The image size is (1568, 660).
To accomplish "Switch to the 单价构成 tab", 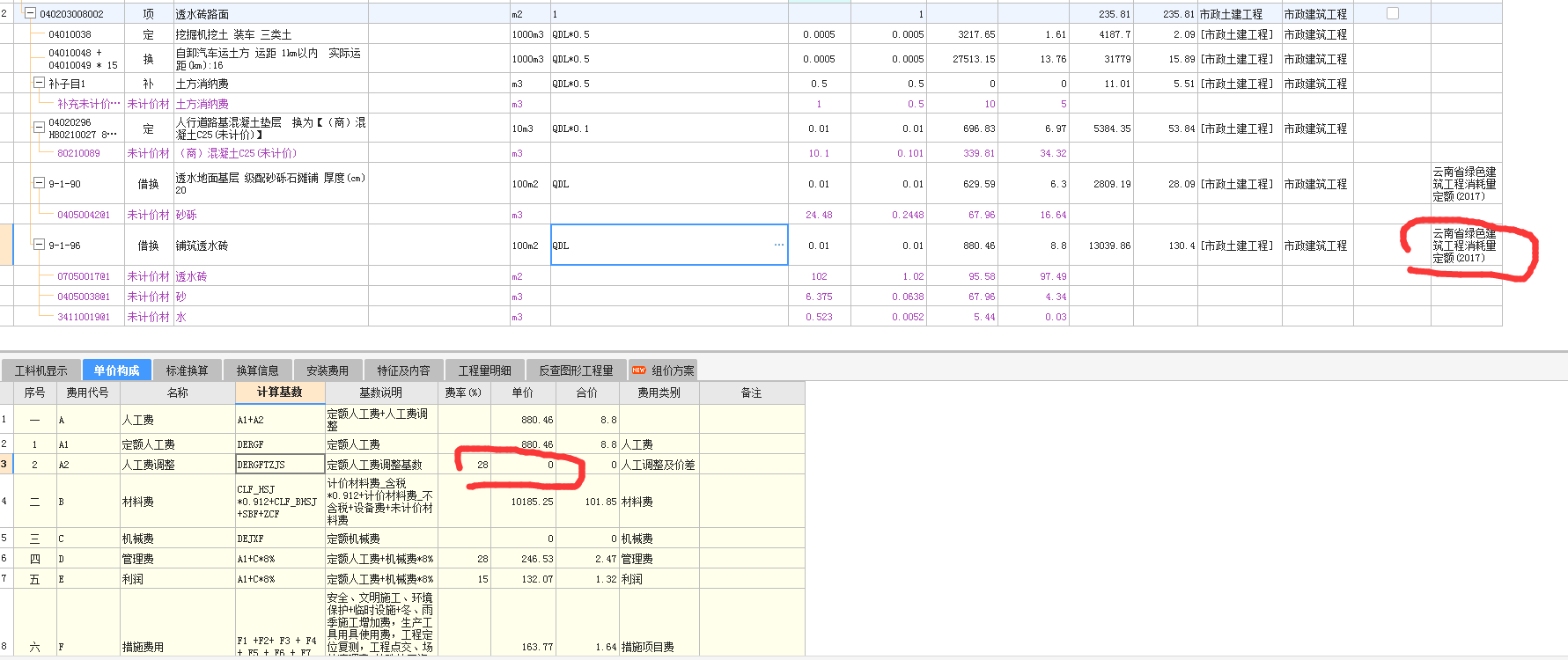I will 117,370.
